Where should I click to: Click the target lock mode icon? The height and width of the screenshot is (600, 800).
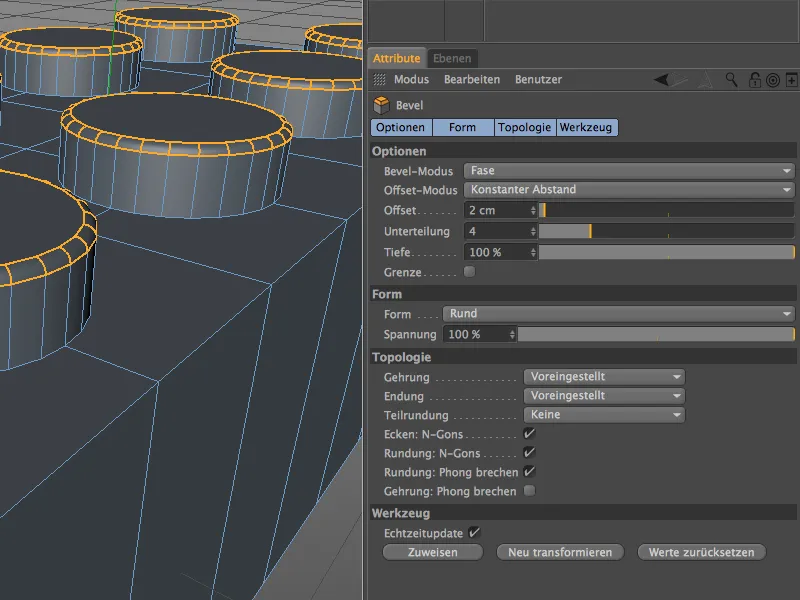tap(773, 80)
